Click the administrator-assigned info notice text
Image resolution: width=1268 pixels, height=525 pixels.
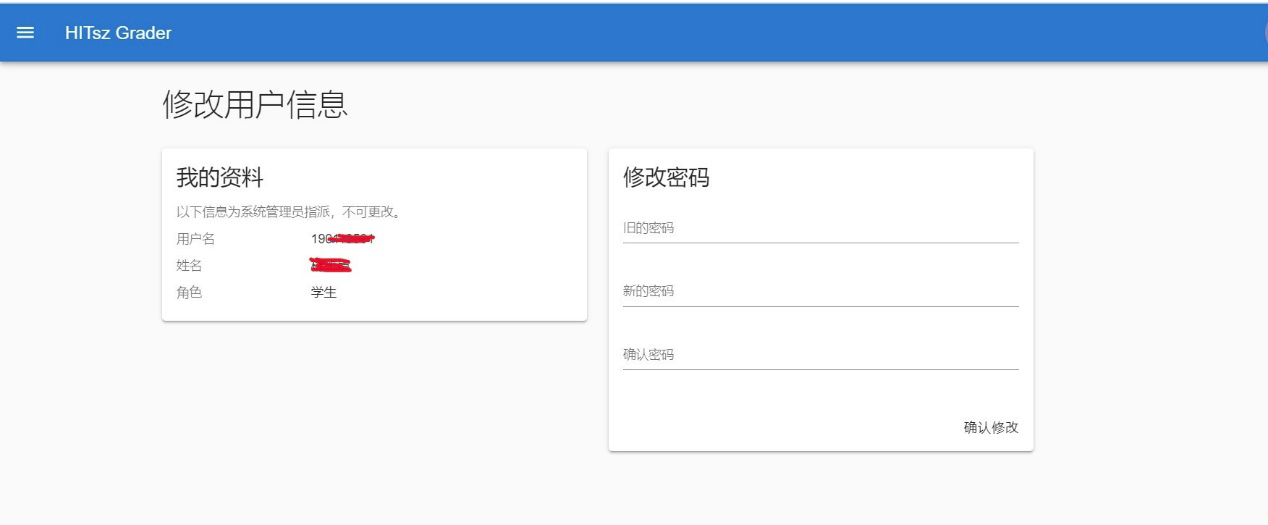tap(289, 212)
